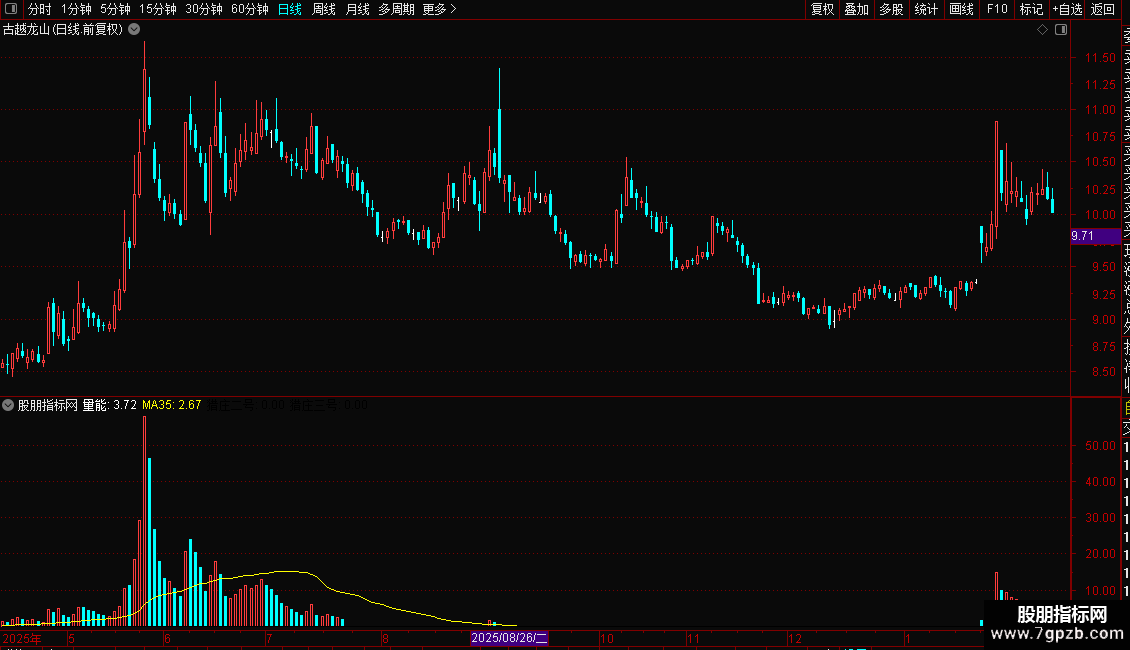This screenshot has height=650, width=1130.
Task: Click the 50.00 volume axis label
Action: tap(1100, 446)
